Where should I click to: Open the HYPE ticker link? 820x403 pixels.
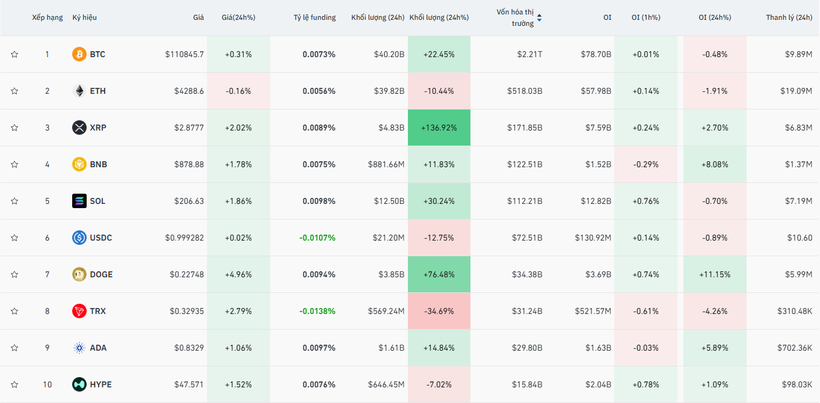pos(100,384)
